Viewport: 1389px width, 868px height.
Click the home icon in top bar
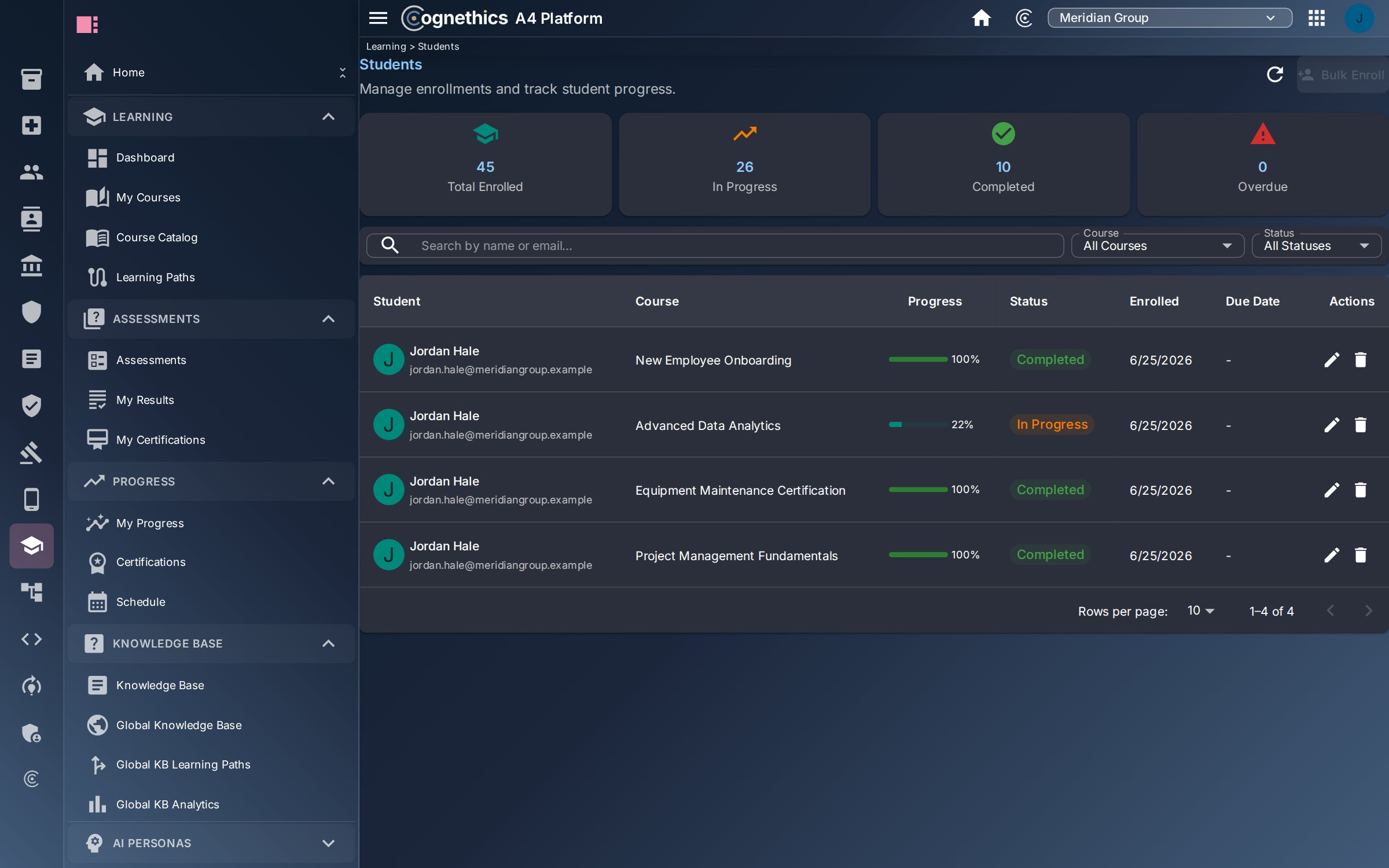981,18
